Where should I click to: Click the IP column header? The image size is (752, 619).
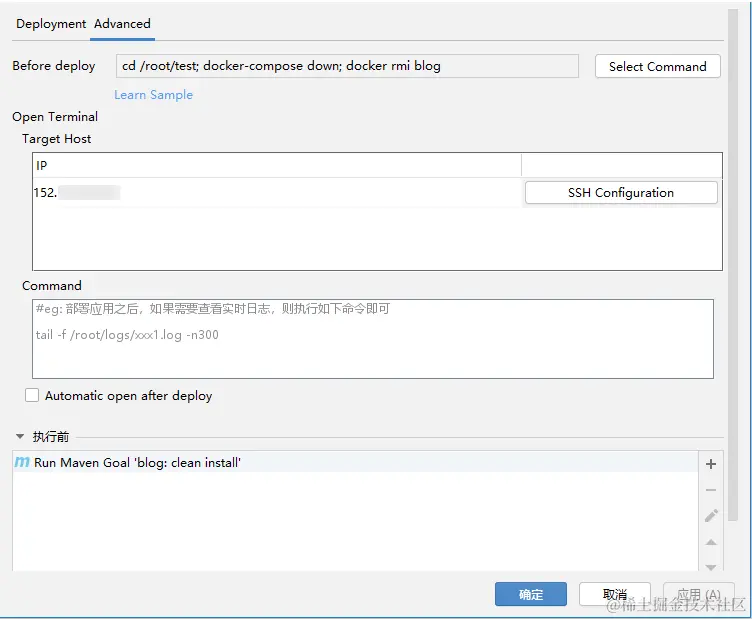[x=277, y=165]
